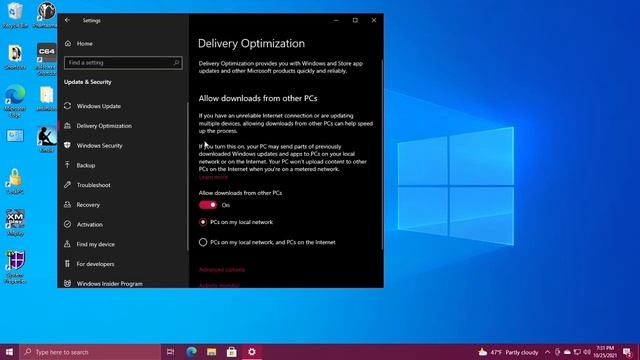Viewport: 640px width, 360px height.
Task: Open the Activity monitor link
Action: click(219, 285)
